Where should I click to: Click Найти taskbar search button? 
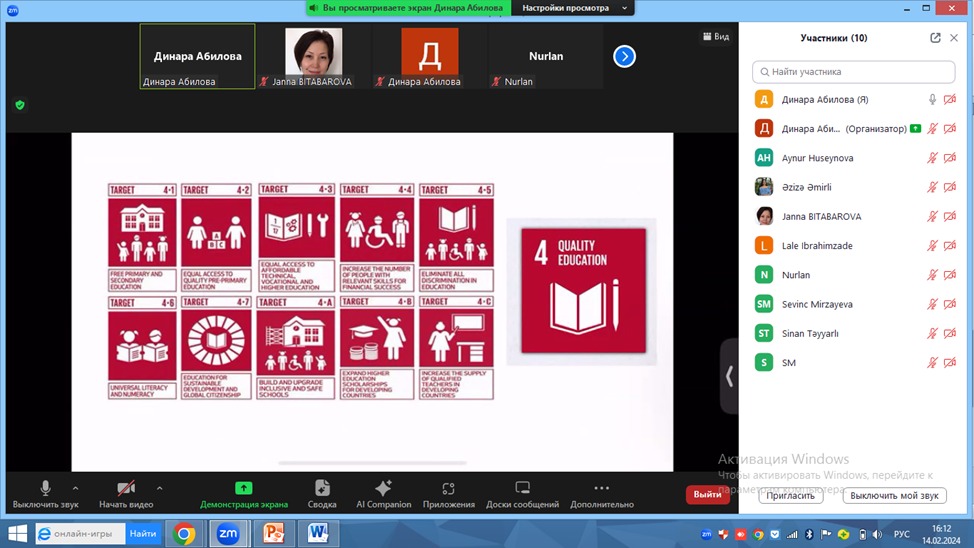coord(143,534)
